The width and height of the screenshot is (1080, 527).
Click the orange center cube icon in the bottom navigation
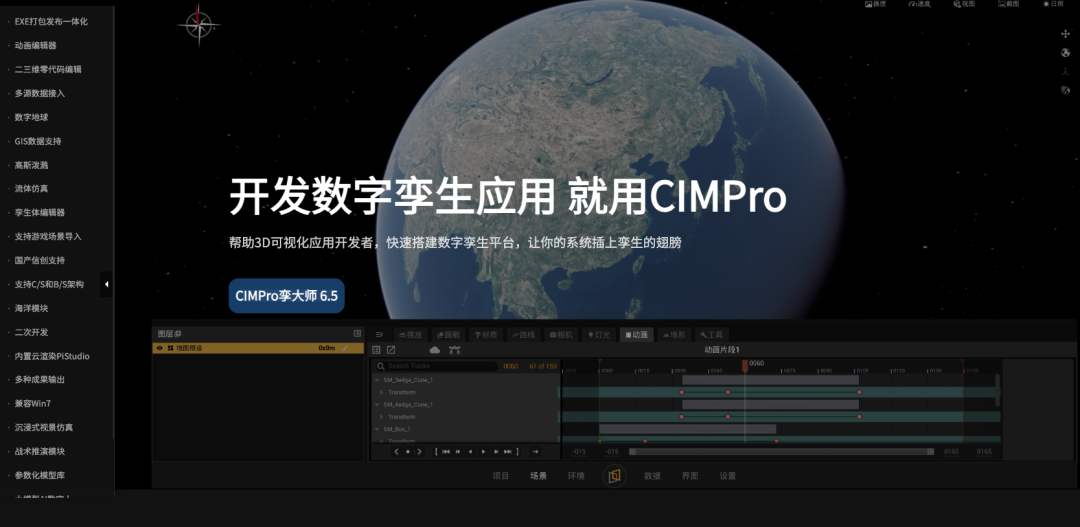pyautogui.click(x=614, y=476)
